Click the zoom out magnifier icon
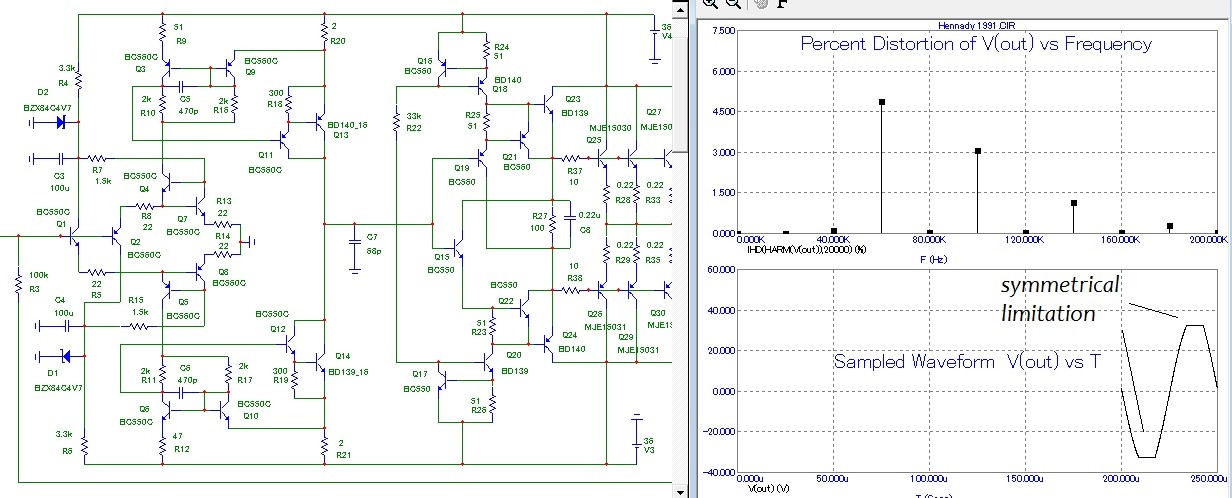 pos(733,3)
